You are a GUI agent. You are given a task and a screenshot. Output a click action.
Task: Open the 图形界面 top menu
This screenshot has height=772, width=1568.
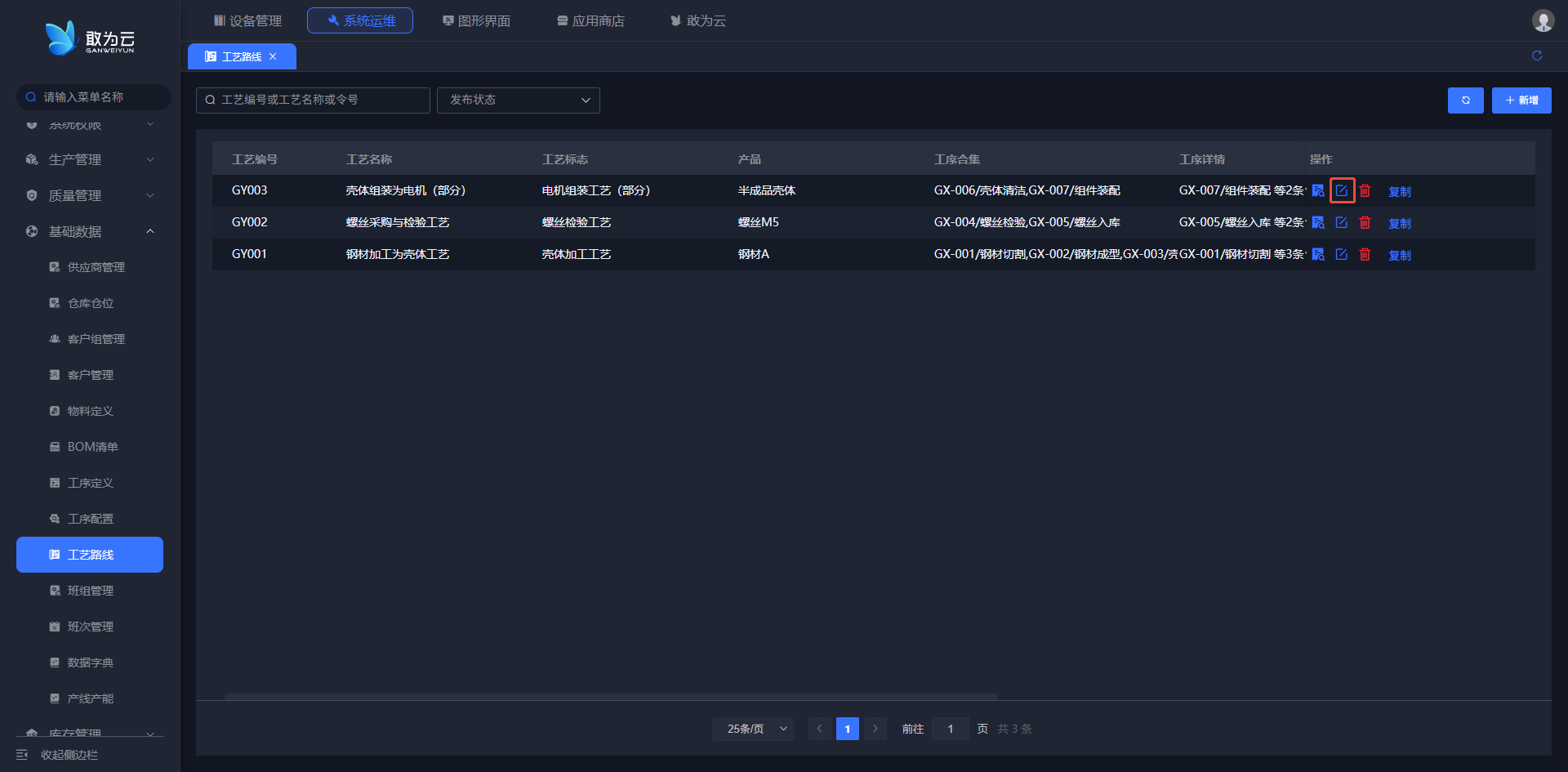coord(476,20)
